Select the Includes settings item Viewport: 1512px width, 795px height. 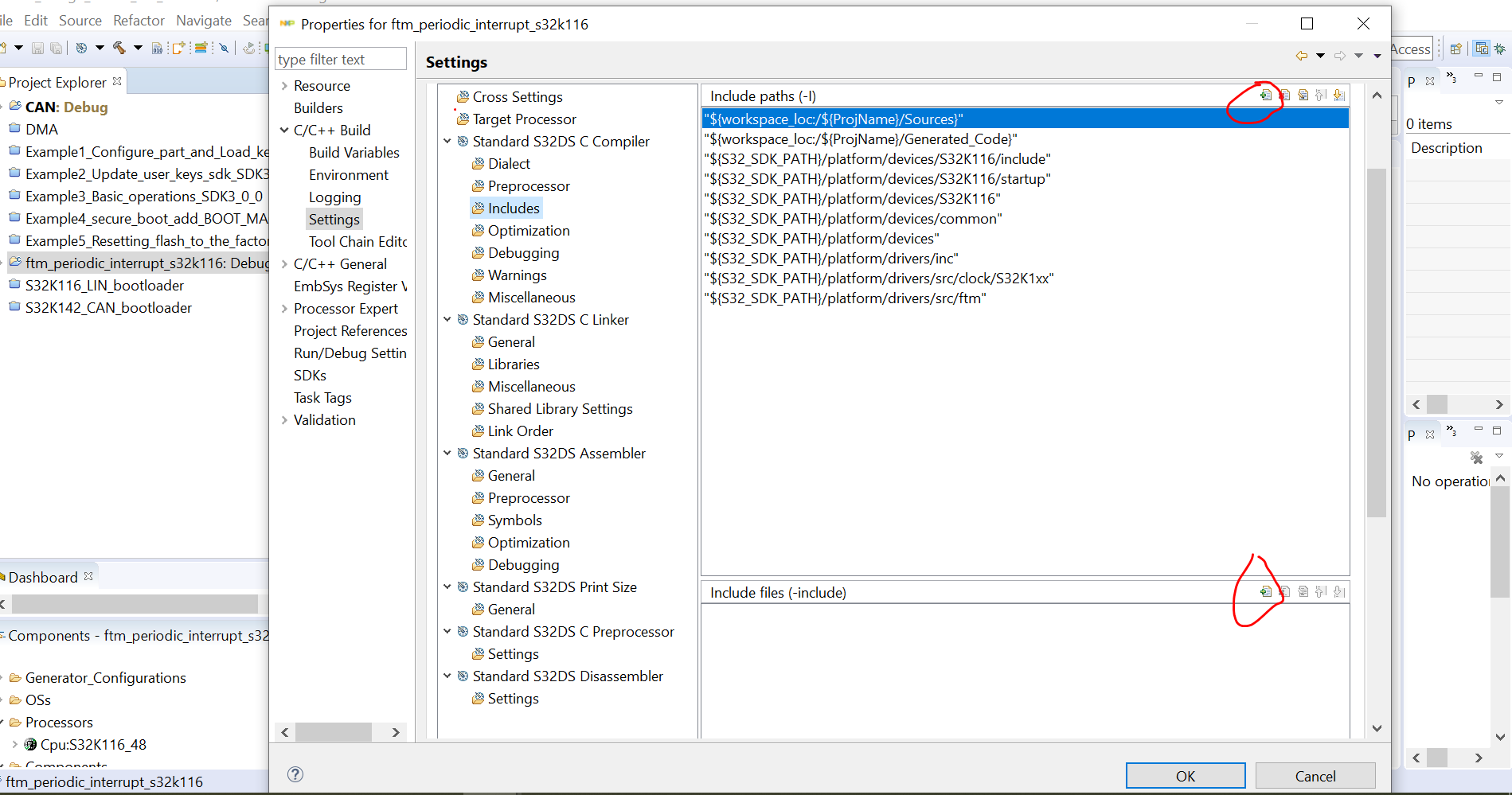514,208
